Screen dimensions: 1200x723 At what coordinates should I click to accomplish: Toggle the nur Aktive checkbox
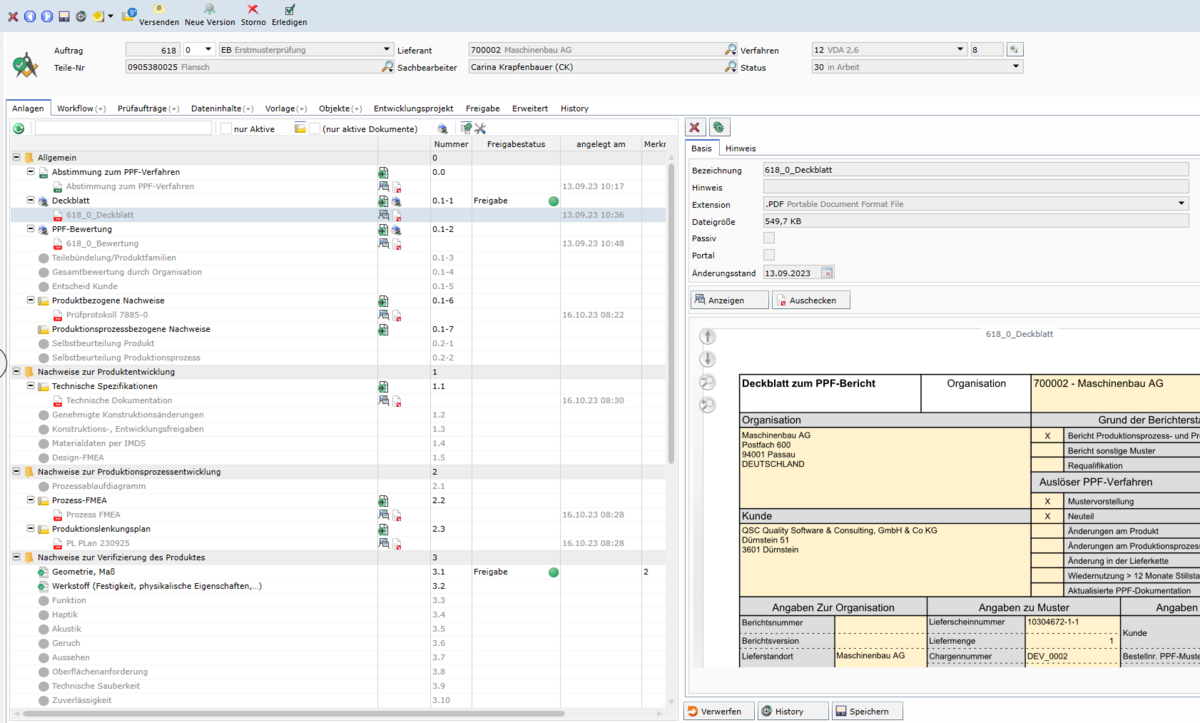click(x=226, y=128)
